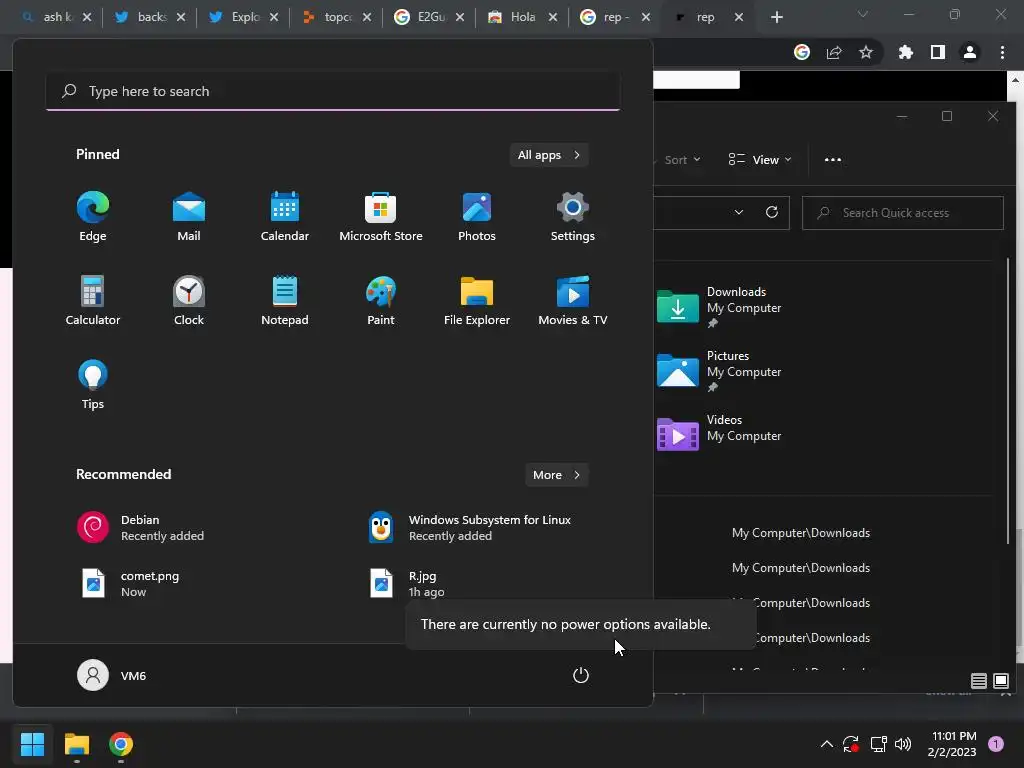1024x768 pixels.
Task: Open Windows Subsystem for Linux recommendation
Action: [470, 528]
